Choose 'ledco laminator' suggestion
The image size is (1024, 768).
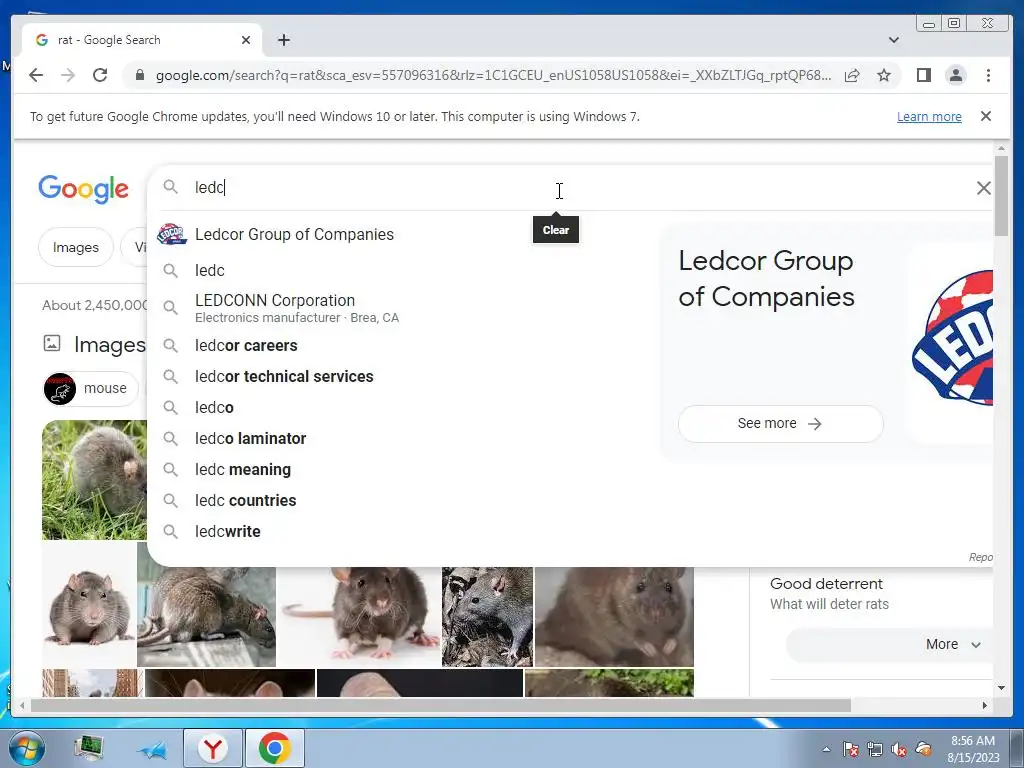[402, 438]
